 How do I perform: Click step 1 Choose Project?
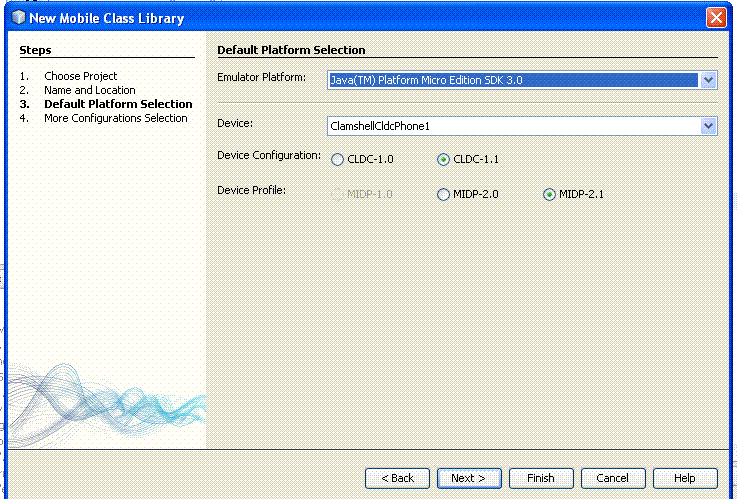coord(80,76)
